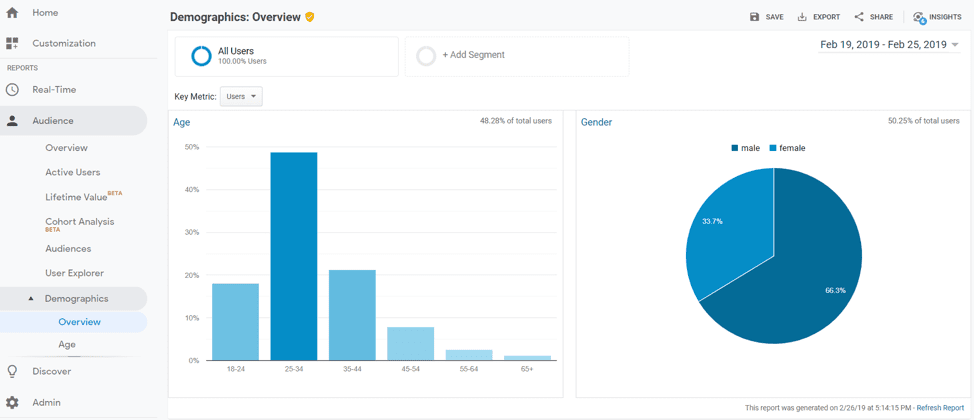The image size is (974, 420).
Task: Open Admin gear icon
Action: coord(12,402)
